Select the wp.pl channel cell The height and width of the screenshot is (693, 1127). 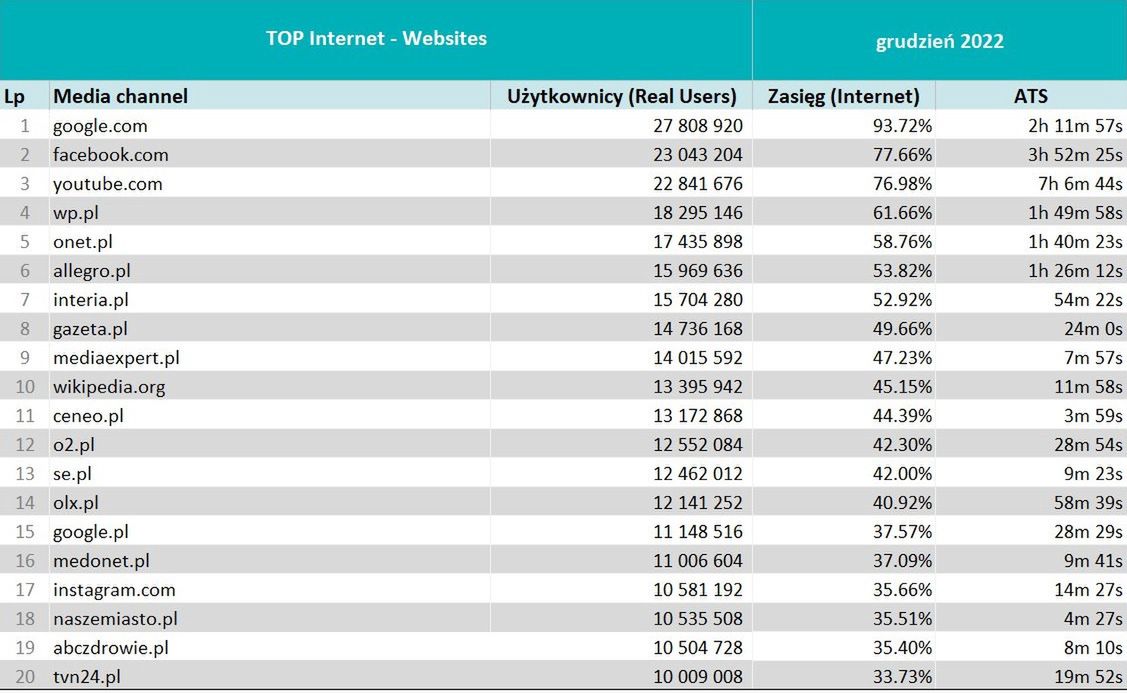click(x=76, y=213)
